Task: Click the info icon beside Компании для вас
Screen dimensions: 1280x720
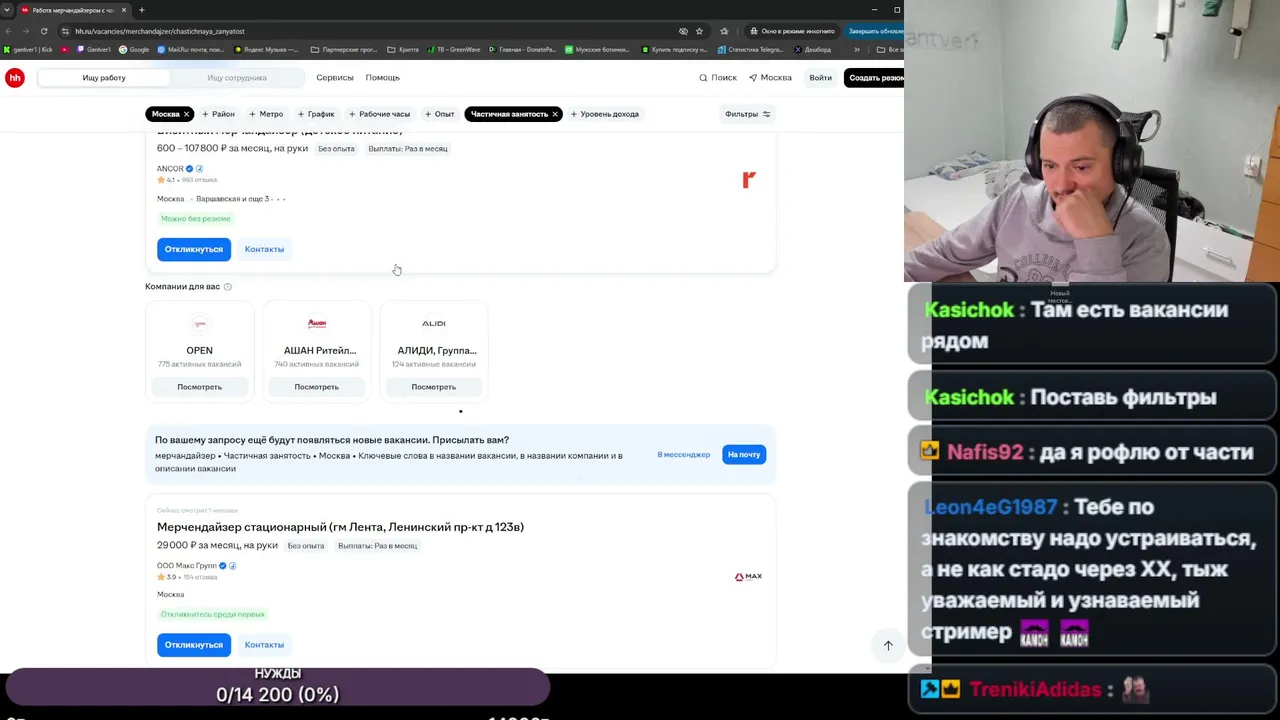Action: coord(228,287)
